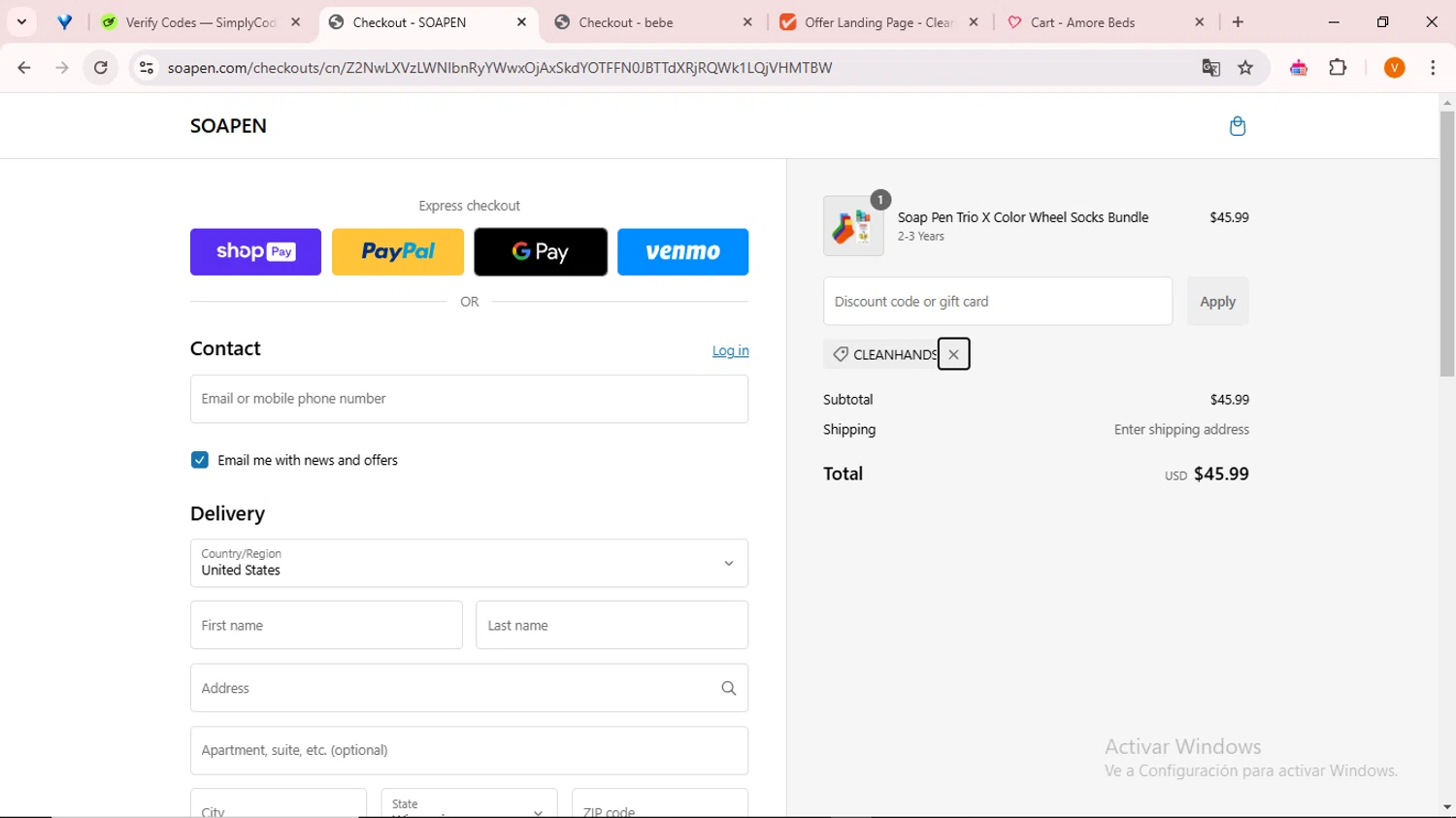Switch to Cart - Amore Beds tab

coord(1107,22)
